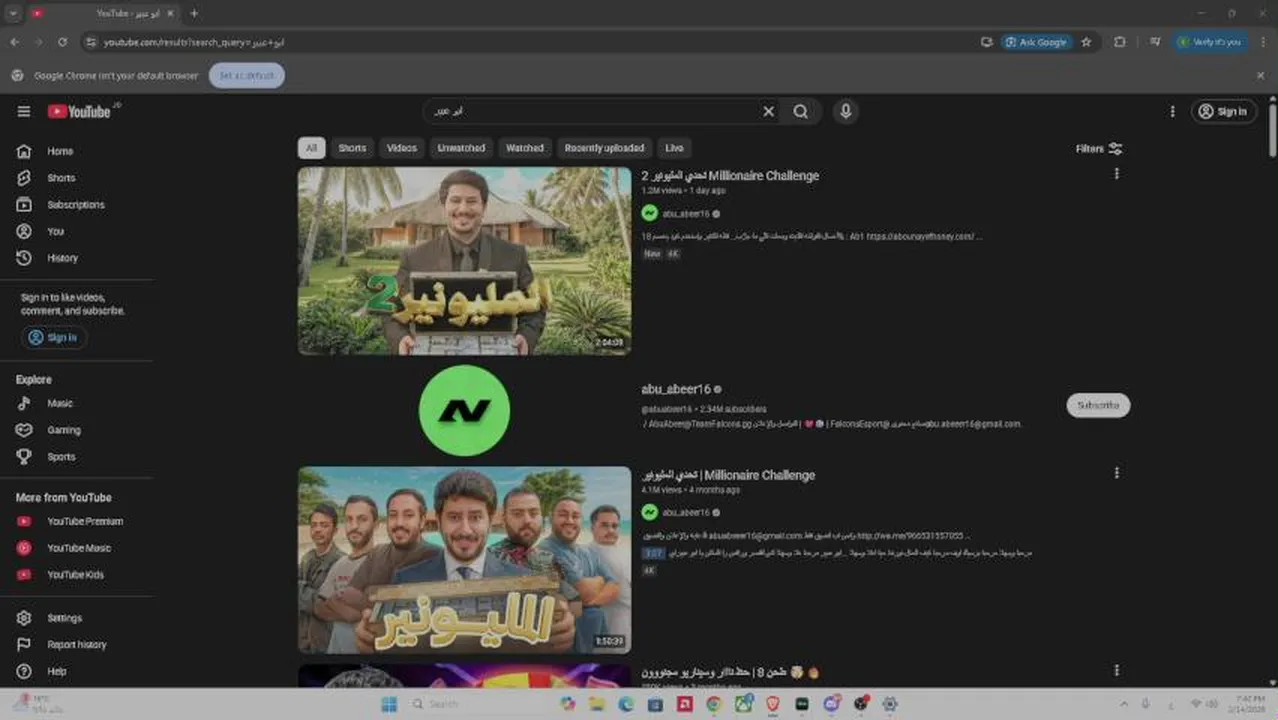The height and width of the screenshot is (720, 1278).
Task: Click the magnifier search button
Action: [x=801, y=111]
